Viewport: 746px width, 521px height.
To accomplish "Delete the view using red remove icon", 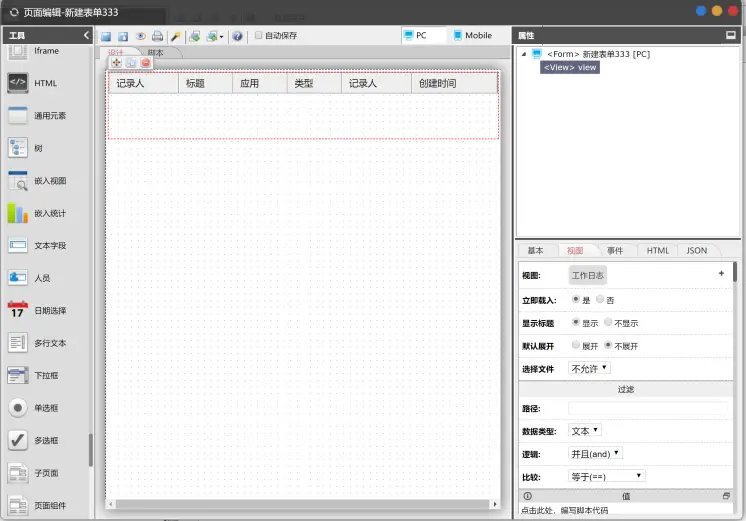I will click(146, 62).
